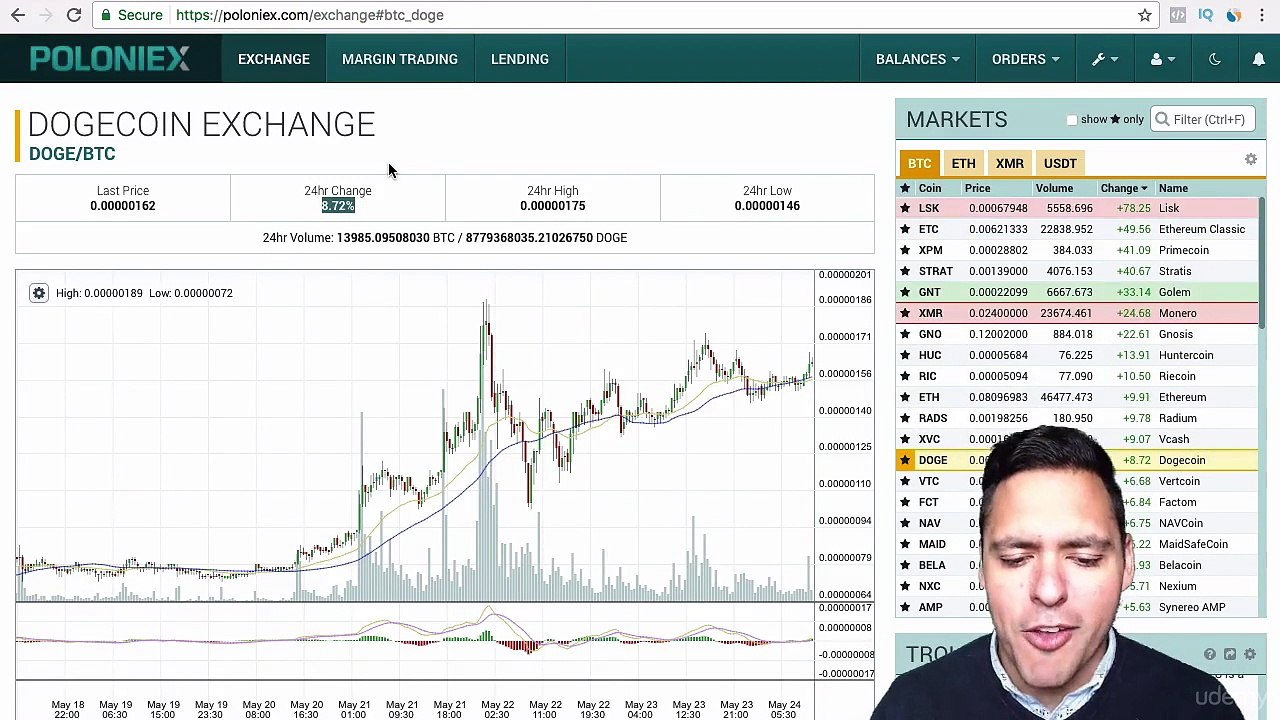Open chart settings gear
This screenshot has width=1280, height=720.
coord(38,293)
